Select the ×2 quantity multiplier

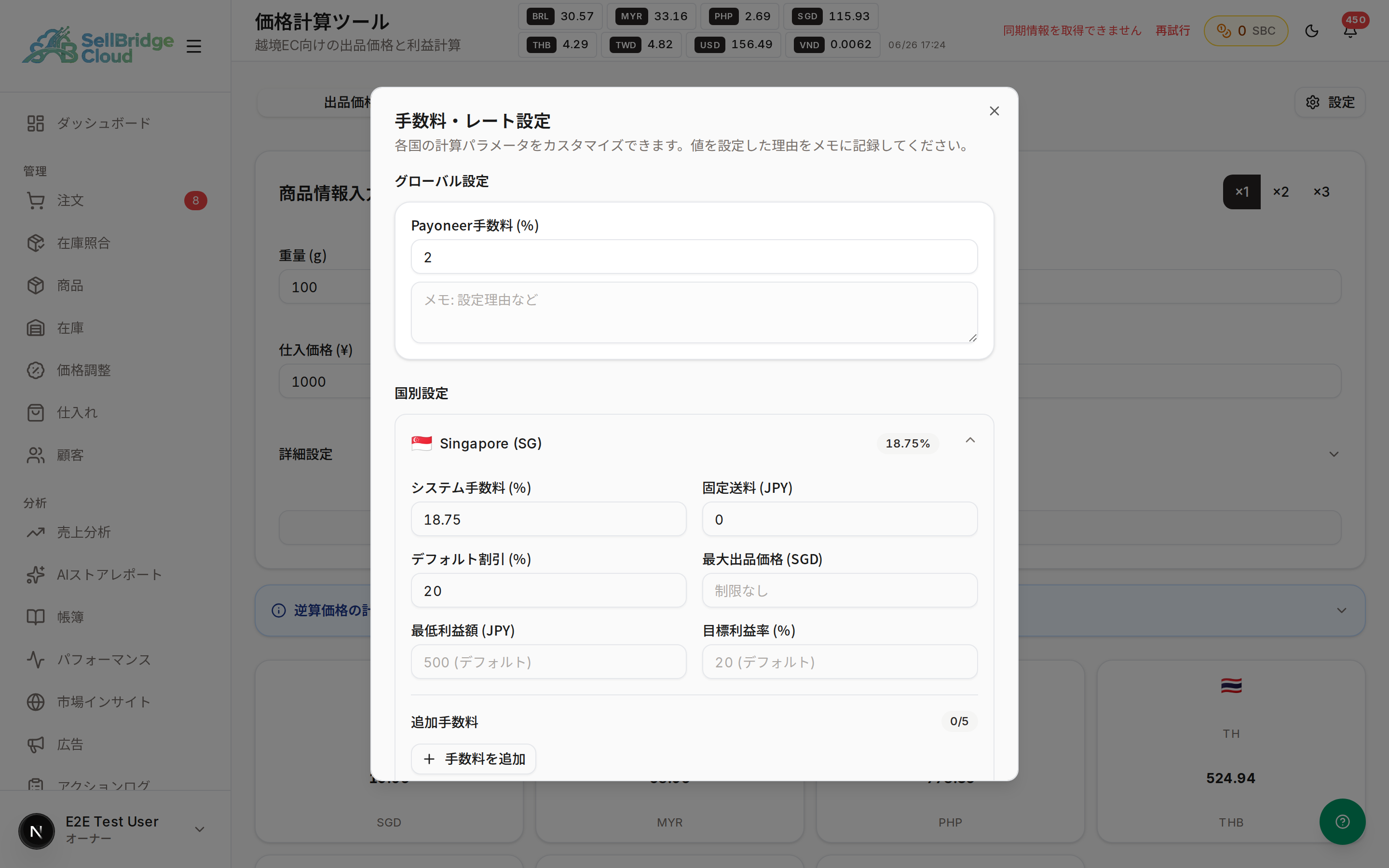1281,192
